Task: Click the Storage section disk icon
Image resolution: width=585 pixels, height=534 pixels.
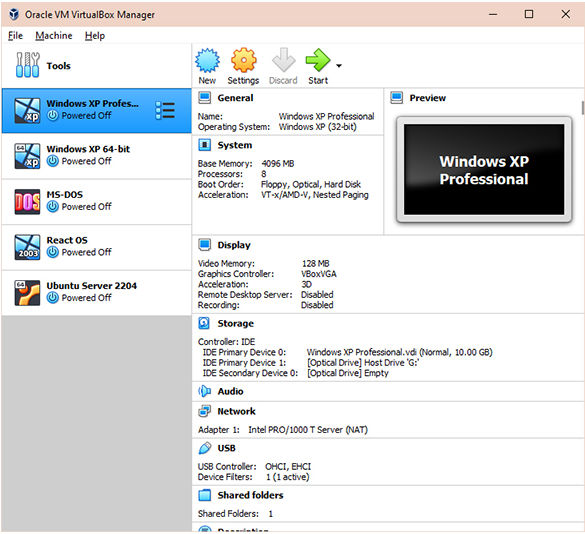Action: click(204, 323)
